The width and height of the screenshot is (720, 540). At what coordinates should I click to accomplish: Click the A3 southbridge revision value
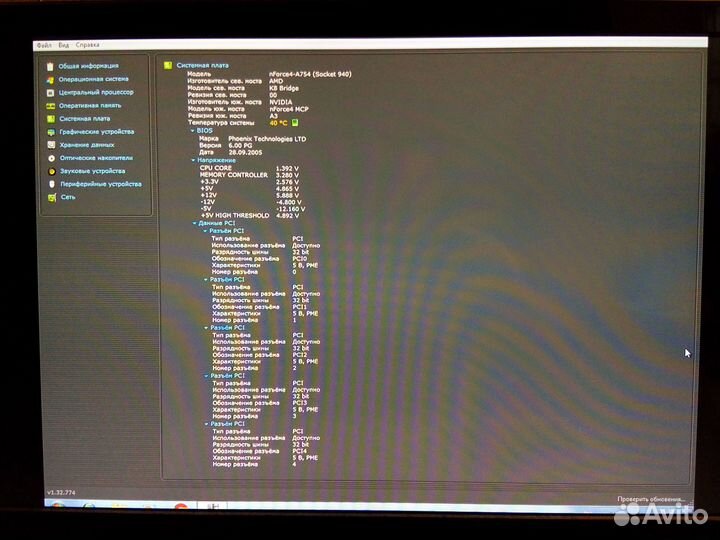tap(274, 116)
